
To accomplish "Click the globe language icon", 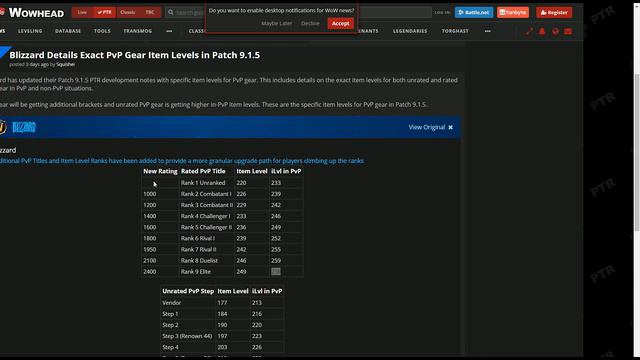I will [555, 31].
